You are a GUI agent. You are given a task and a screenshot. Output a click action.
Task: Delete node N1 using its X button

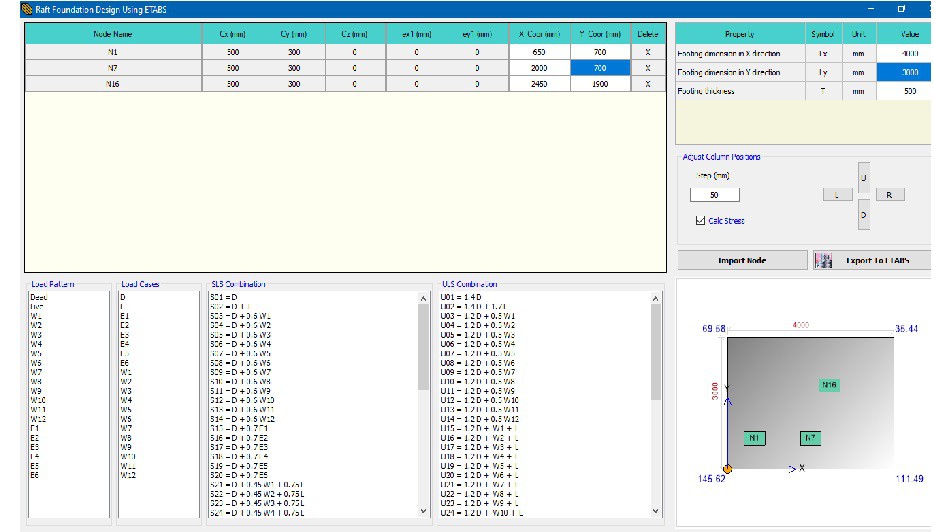pyautogui.click(x=648, y=52)
